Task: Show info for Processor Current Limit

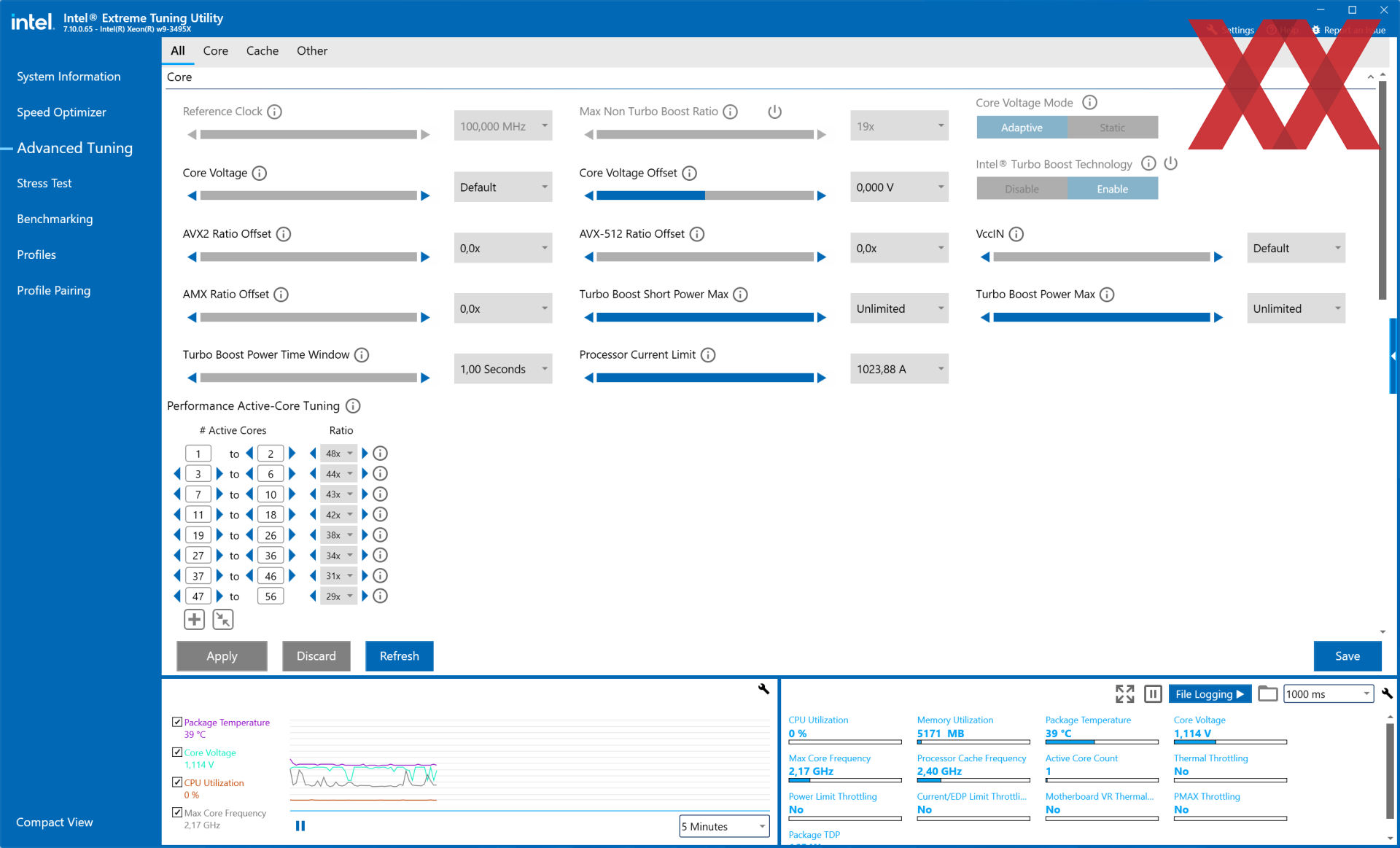Action: tap(708, 355)
